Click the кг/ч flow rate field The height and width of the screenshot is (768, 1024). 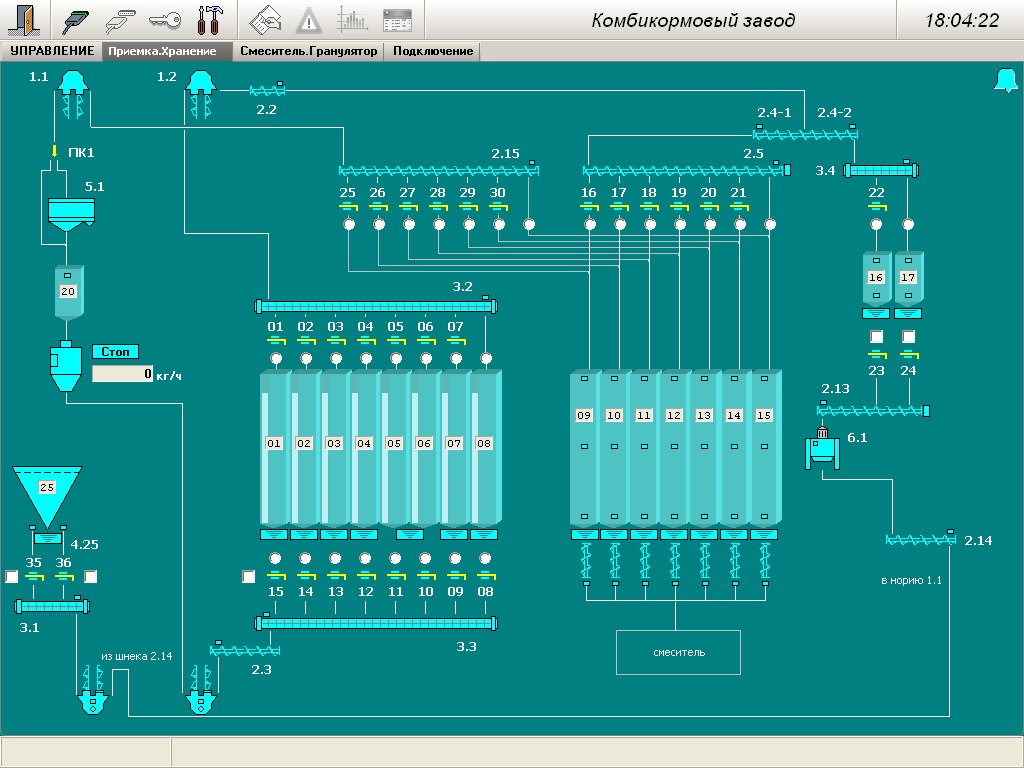(124, 374)
